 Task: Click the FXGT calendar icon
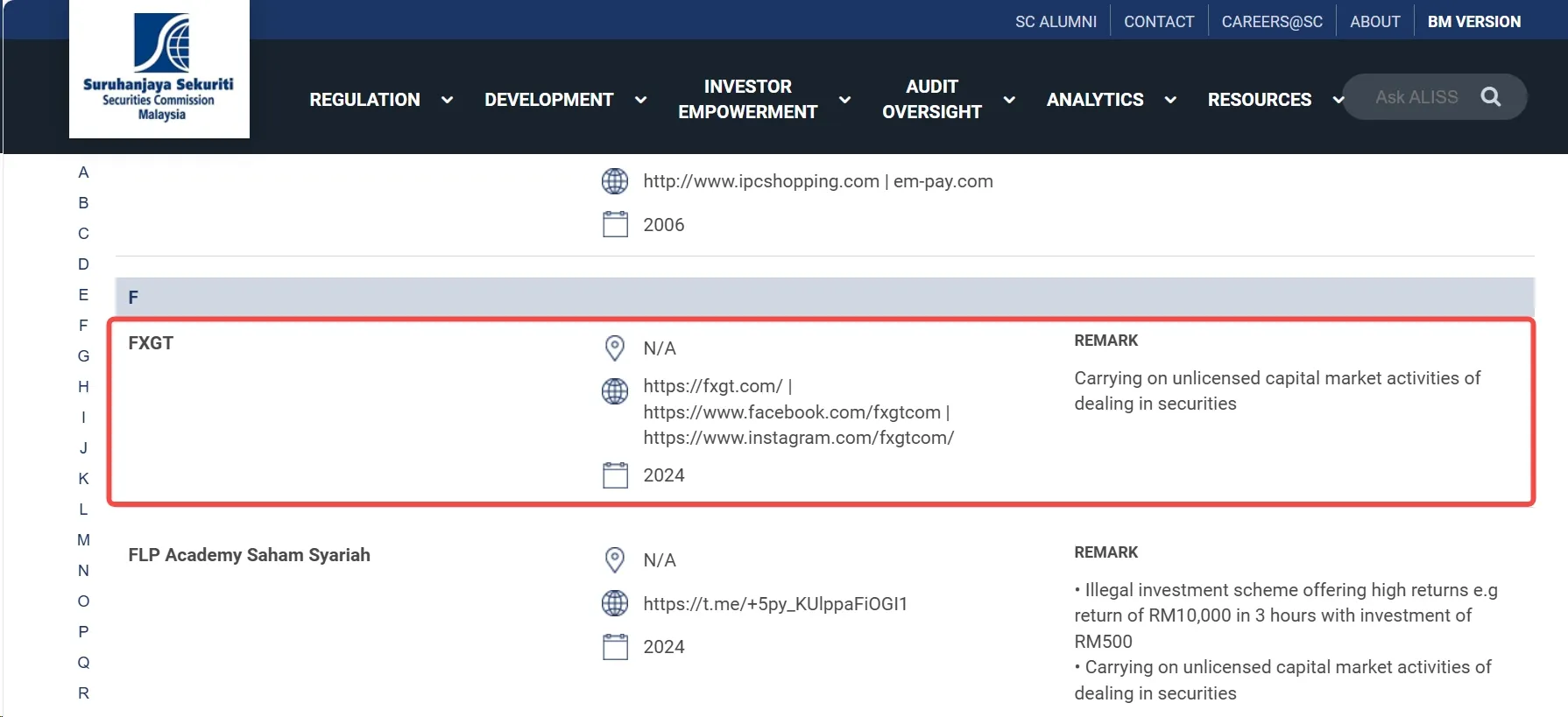coord(615,475)
